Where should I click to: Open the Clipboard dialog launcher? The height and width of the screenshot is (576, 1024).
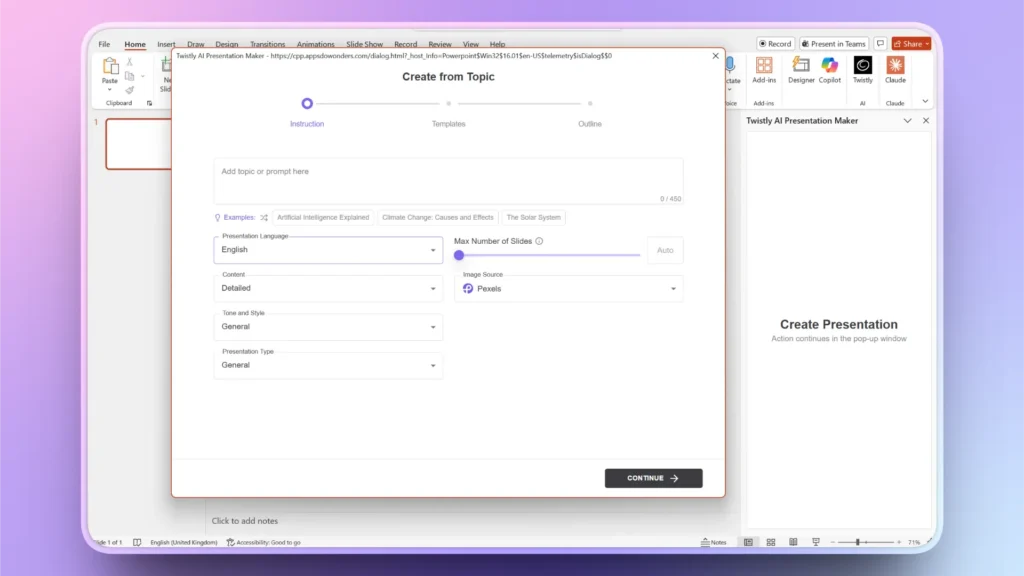150,103
